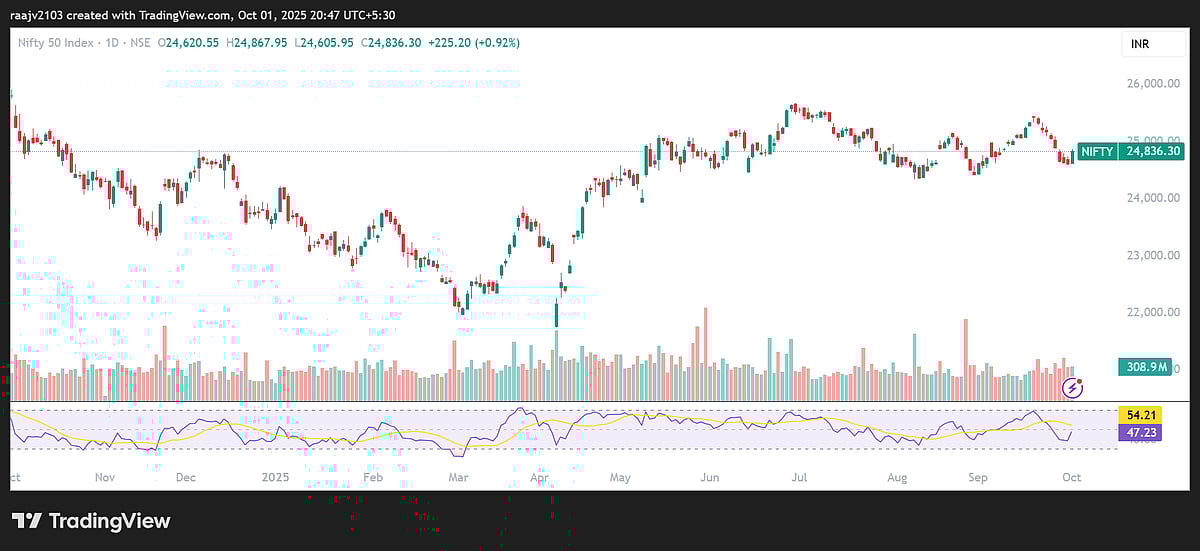This screenshot has width=1200, height=551.
Task: Click the Nifty 50 Index chart title
Action: pyautogui.click(x=58, y=43)
